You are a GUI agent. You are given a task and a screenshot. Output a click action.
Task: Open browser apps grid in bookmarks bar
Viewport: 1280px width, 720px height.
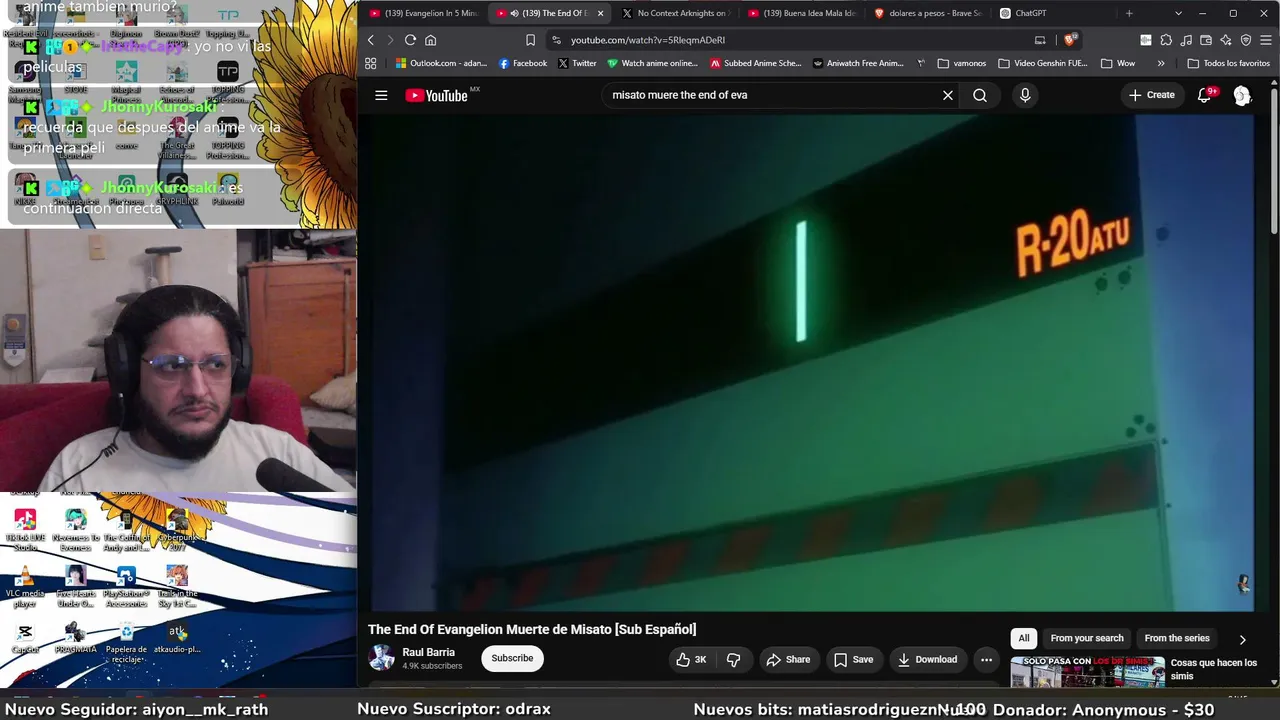[371, 63]
